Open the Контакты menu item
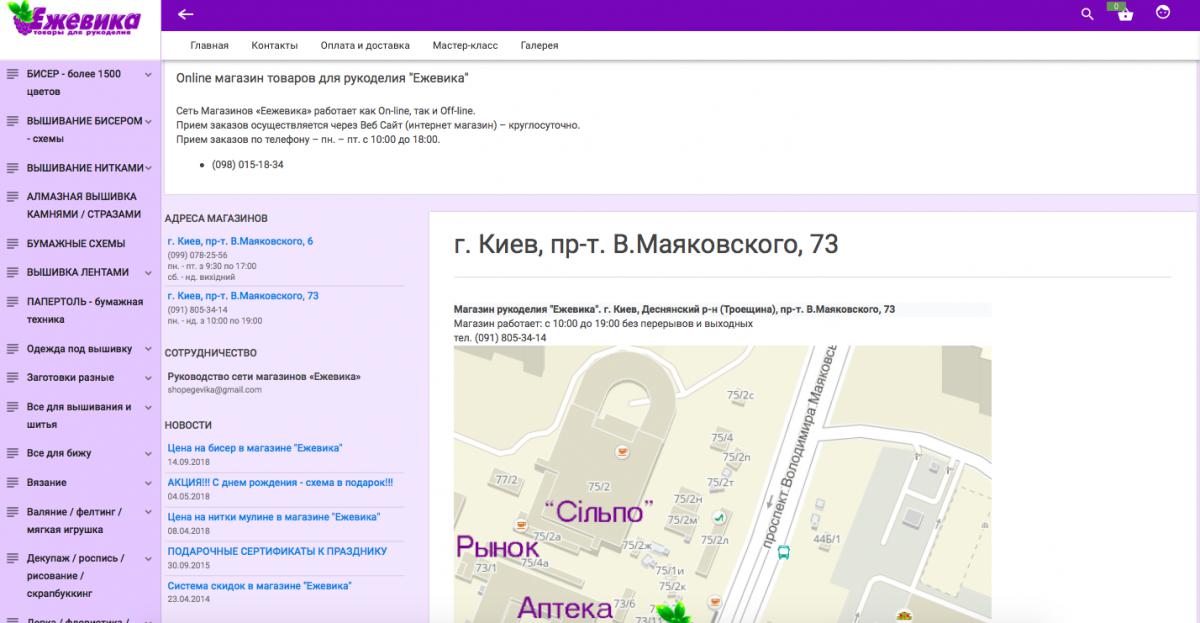The width and height of the screenshot is (1200, 623). pos(274,46)
